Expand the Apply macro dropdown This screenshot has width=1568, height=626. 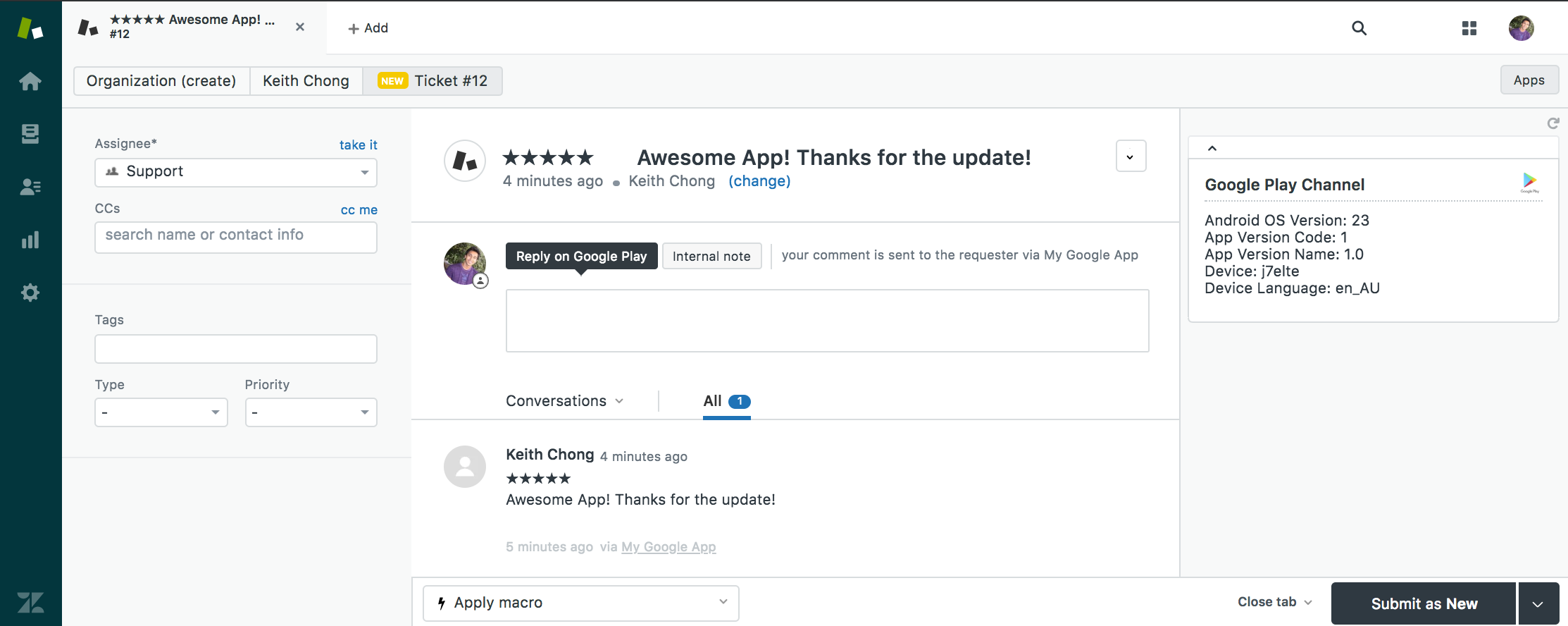coord(580,603)
